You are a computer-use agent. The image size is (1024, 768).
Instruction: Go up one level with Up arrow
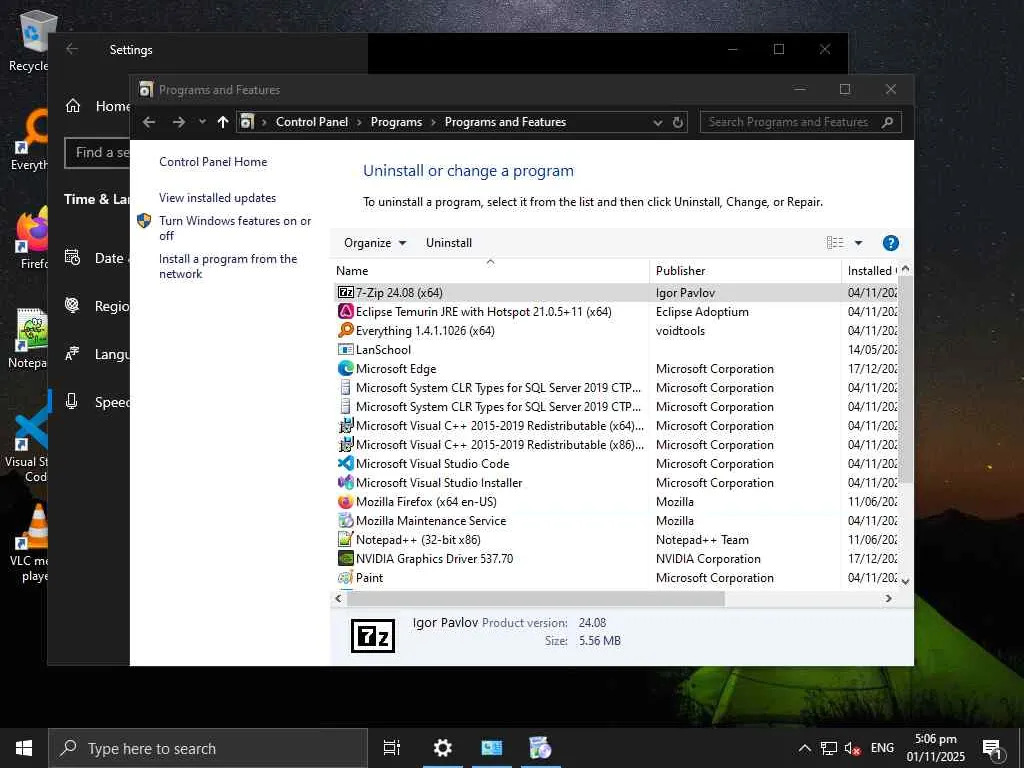point(223,122)
